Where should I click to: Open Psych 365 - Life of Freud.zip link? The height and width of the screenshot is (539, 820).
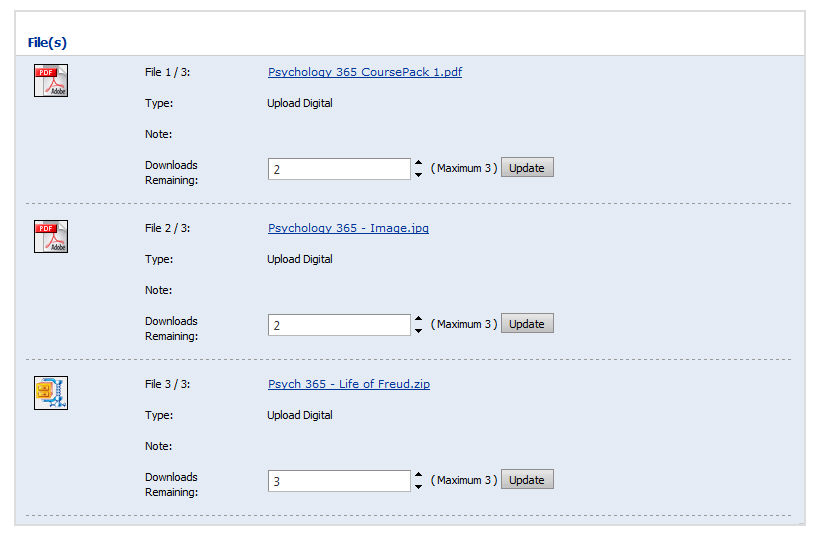(349, 384)
